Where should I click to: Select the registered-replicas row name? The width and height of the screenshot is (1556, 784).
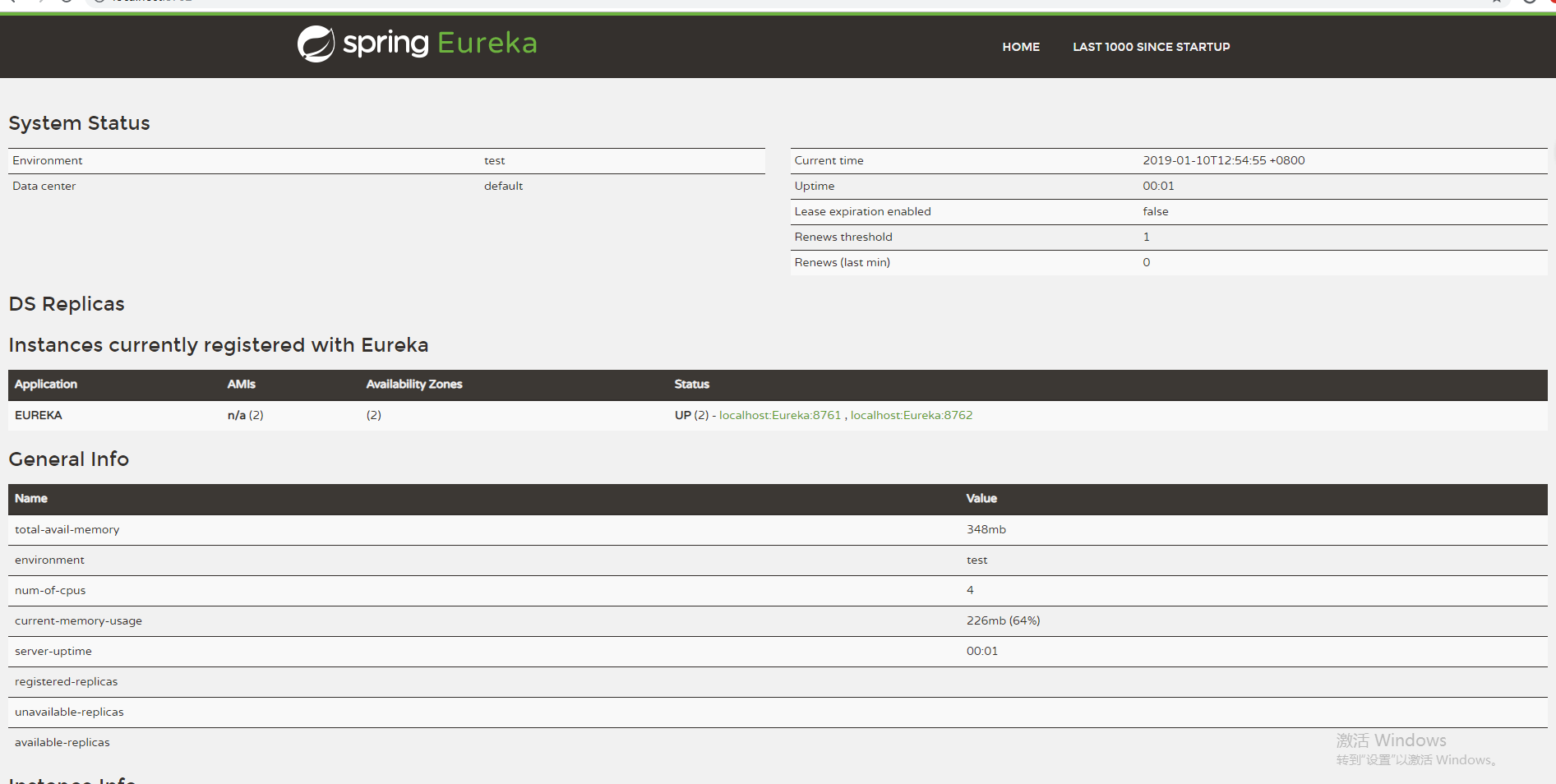point(67,681)
